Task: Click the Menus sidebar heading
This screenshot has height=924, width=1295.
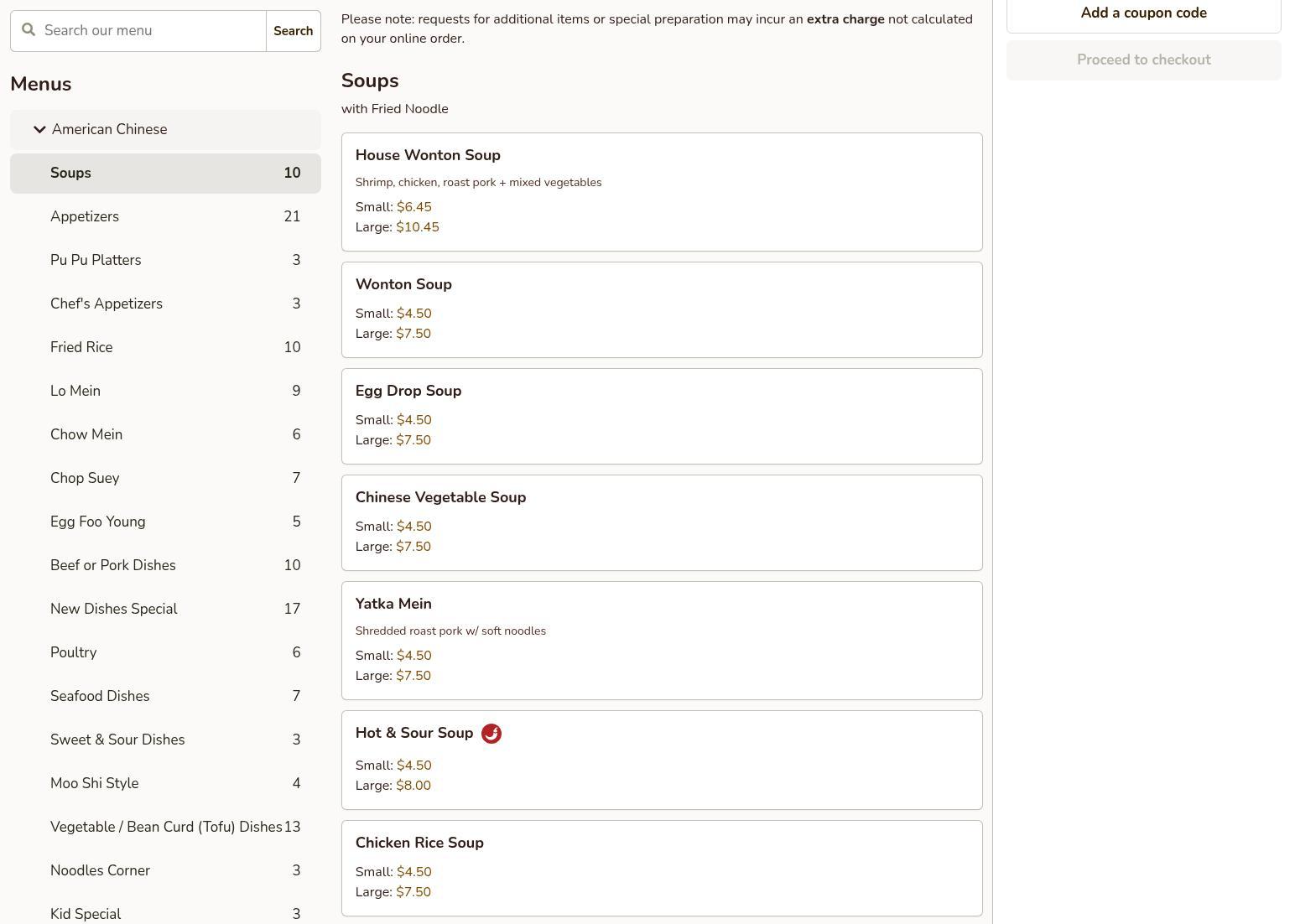Action: [41, 85]
